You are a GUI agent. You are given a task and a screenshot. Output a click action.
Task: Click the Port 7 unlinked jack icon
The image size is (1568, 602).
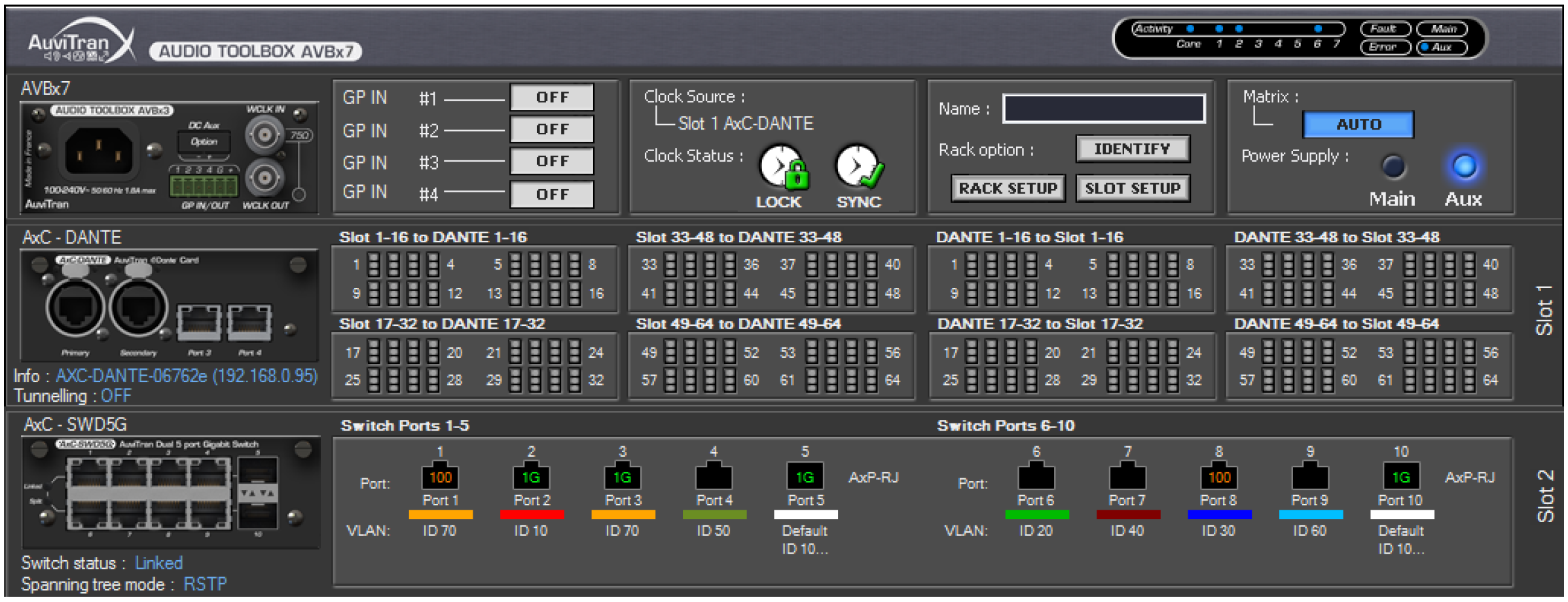tap(1127, 476)
